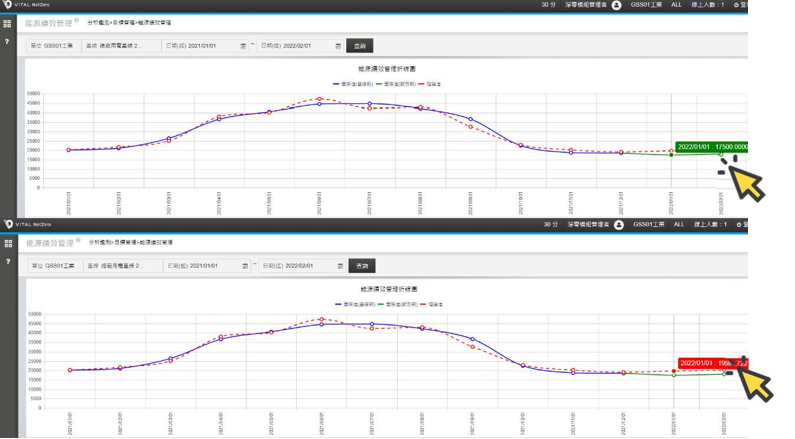
Task: Select the ALL item in the upper header bar
Action: (x=677, y=5)
